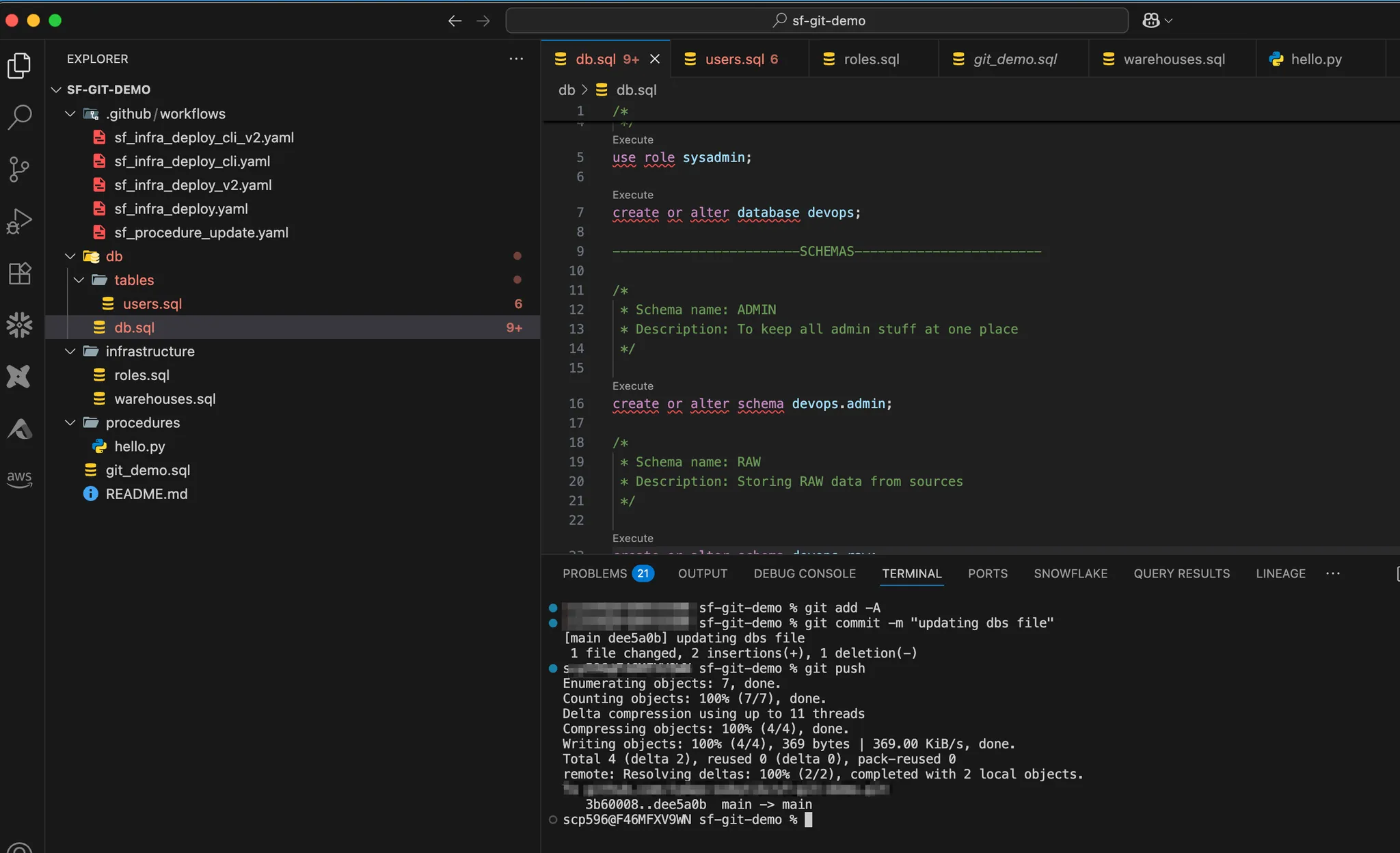This screenshot has height=853, width=1400.
Task: Open Explorer more actions ellipsis
Action: pyautogui.click(x=516, y=59)
